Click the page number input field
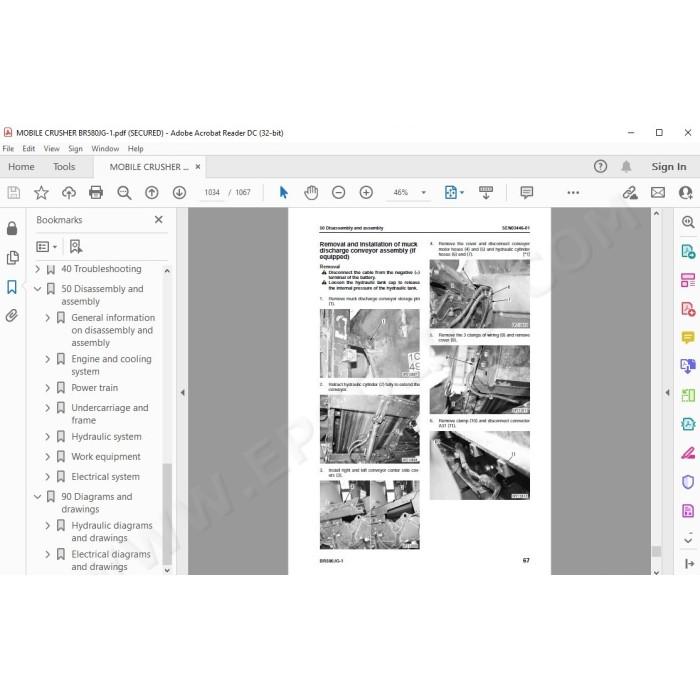Viewport: 700px width, 700px height. (212, 192)
